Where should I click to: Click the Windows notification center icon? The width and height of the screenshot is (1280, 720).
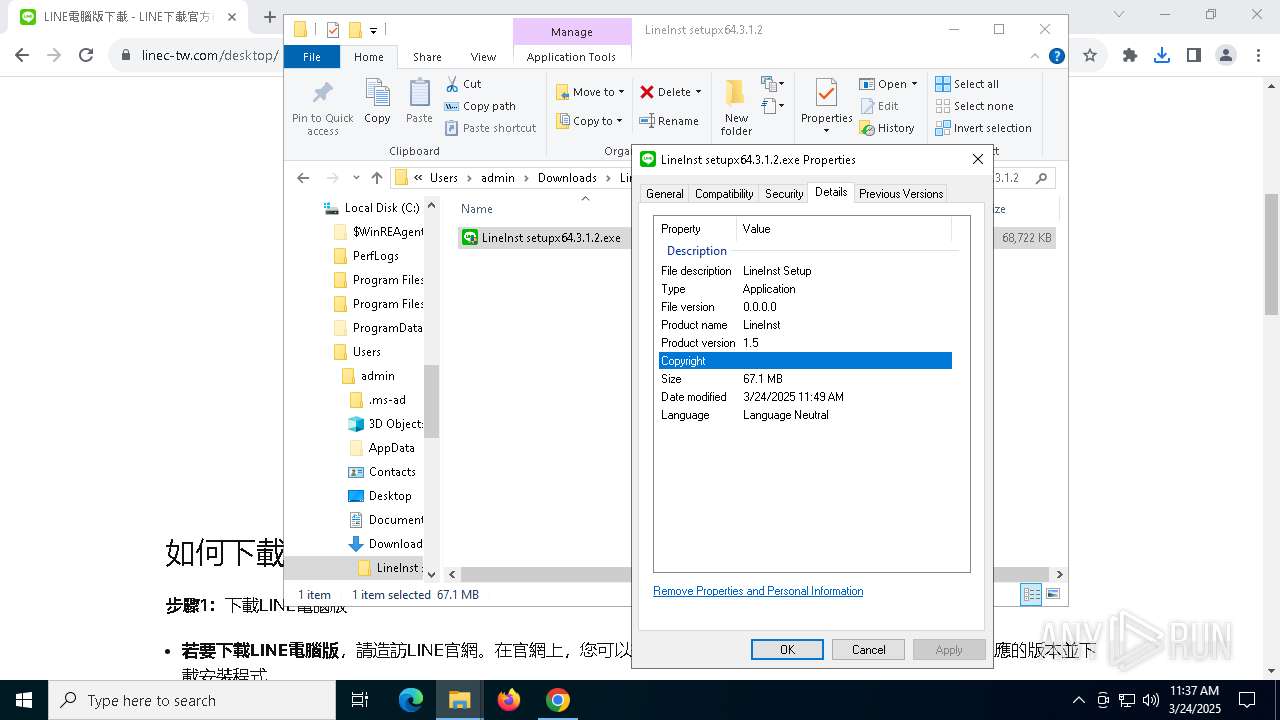coord(1247,700)
